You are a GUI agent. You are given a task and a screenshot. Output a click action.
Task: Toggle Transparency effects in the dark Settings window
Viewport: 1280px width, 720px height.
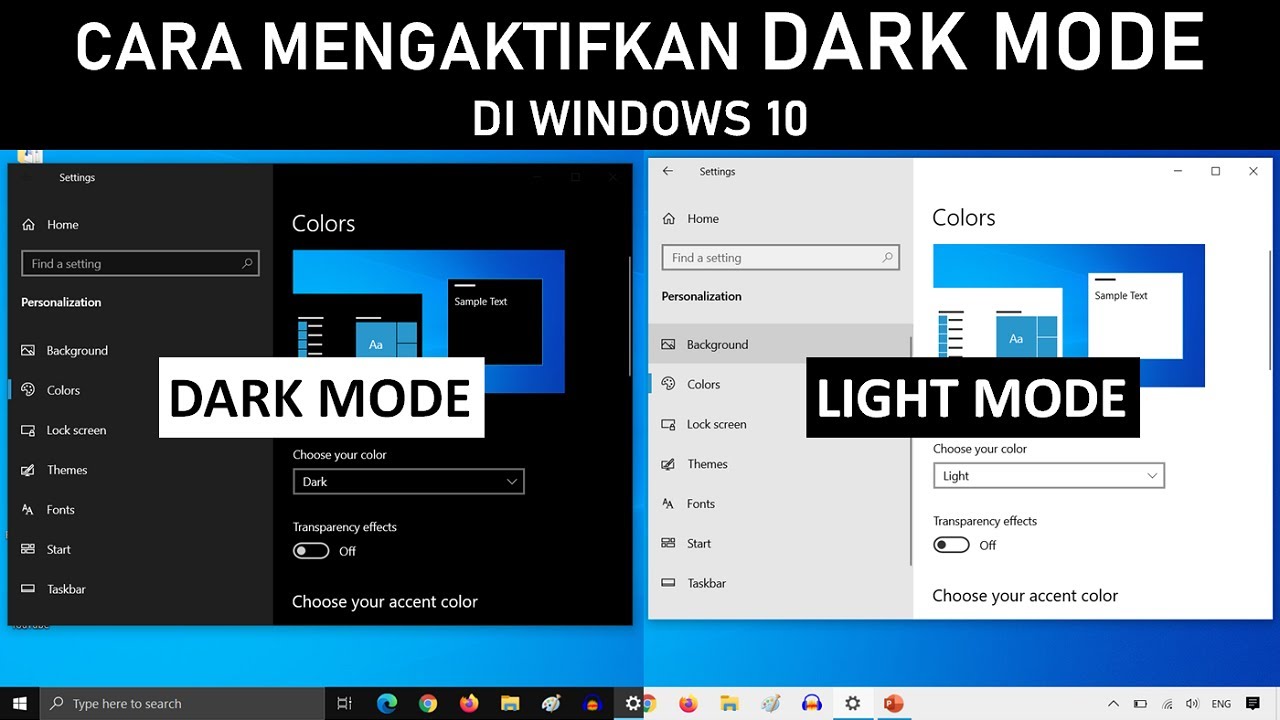click(x=311, y=551)
